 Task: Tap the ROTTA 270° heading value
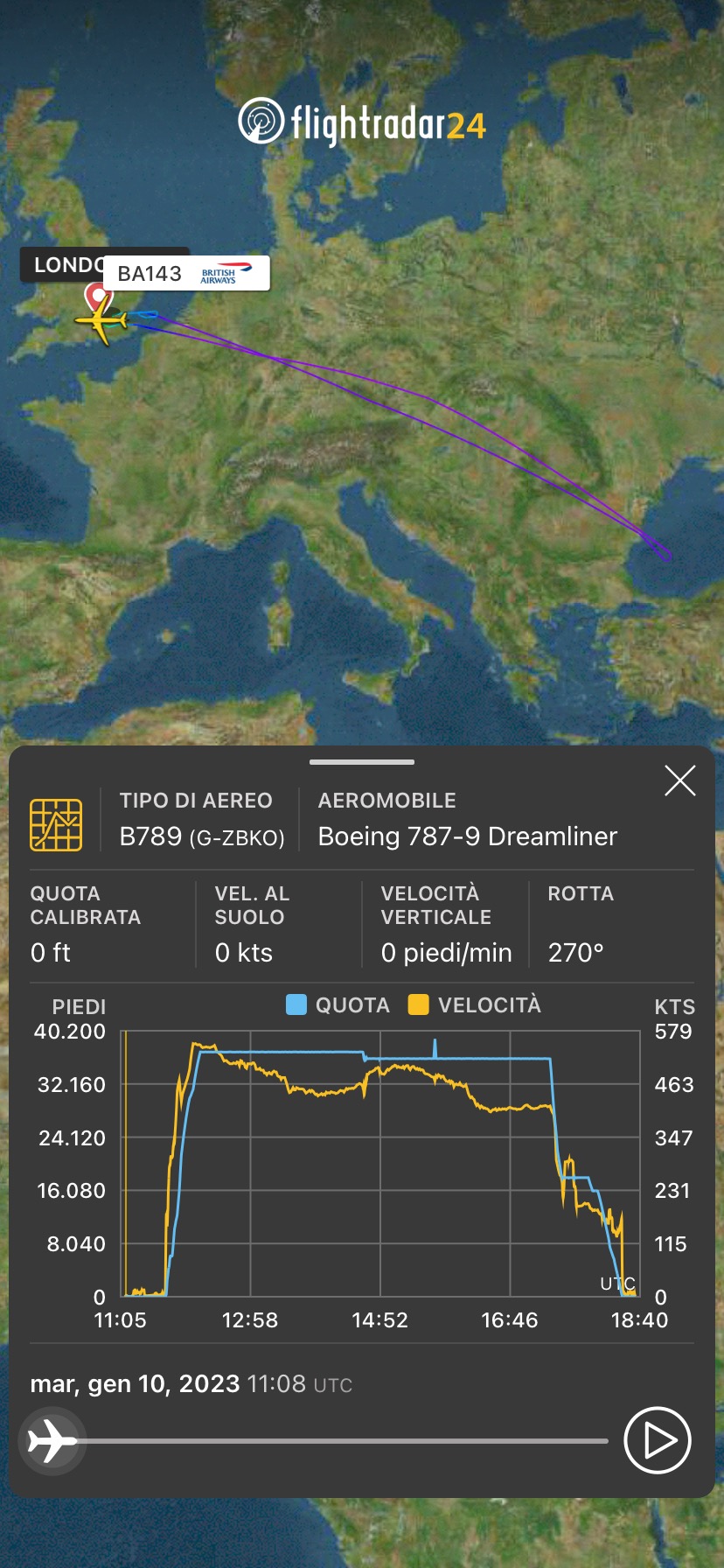pyautogui.click(x=575, y=952)
